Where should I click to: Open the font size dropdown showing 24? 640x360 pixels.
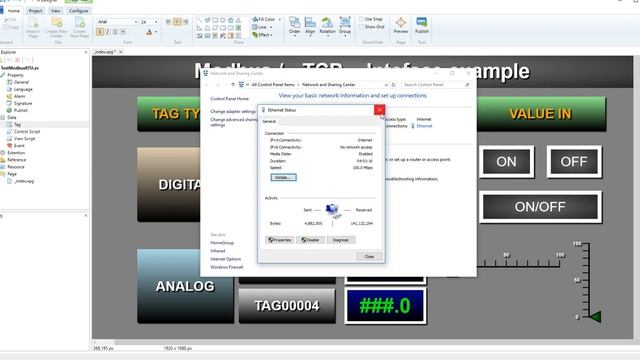(156, 22)
